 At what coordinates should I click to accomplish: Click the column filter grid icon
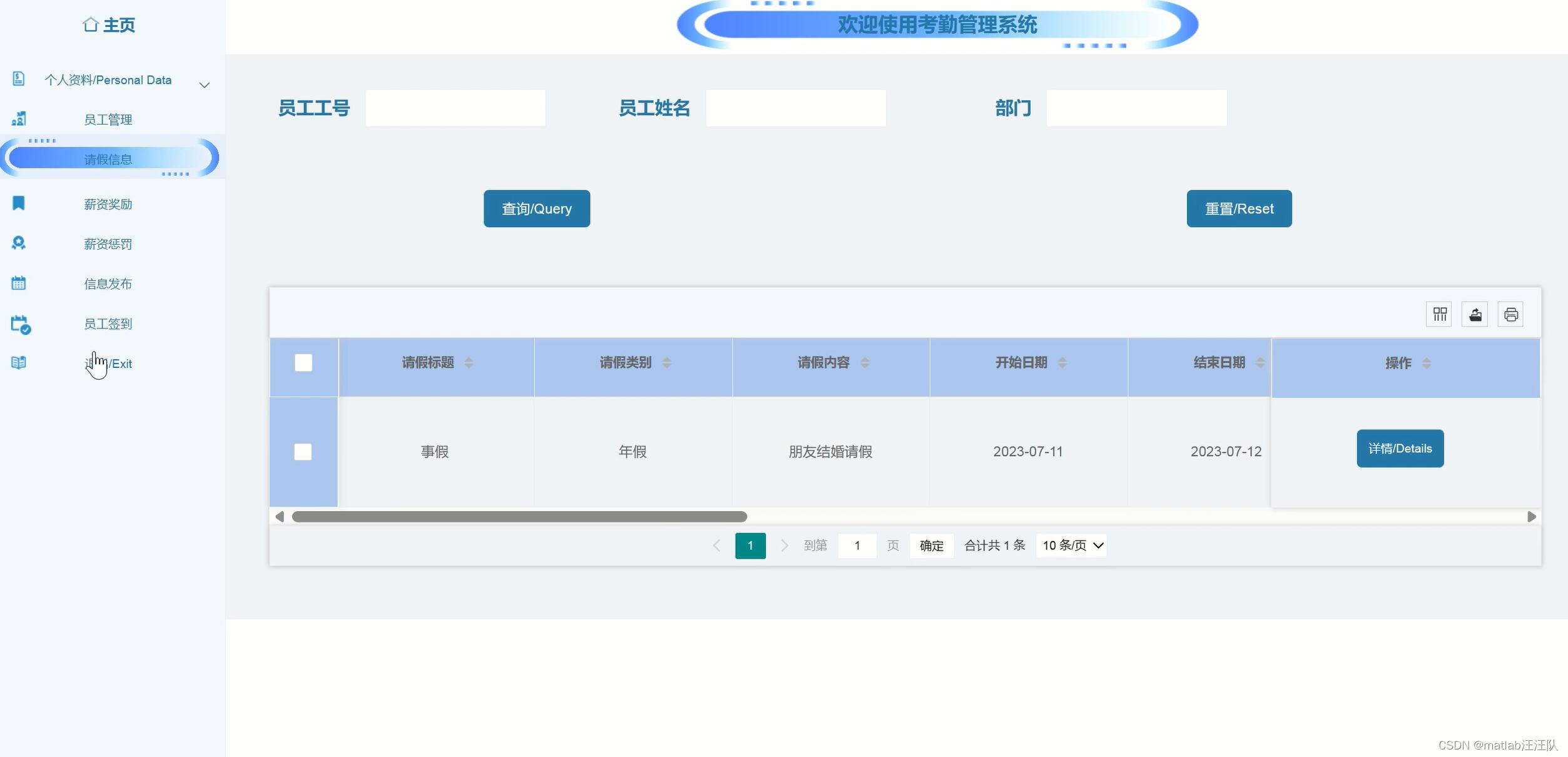[x=1440, y=314]
